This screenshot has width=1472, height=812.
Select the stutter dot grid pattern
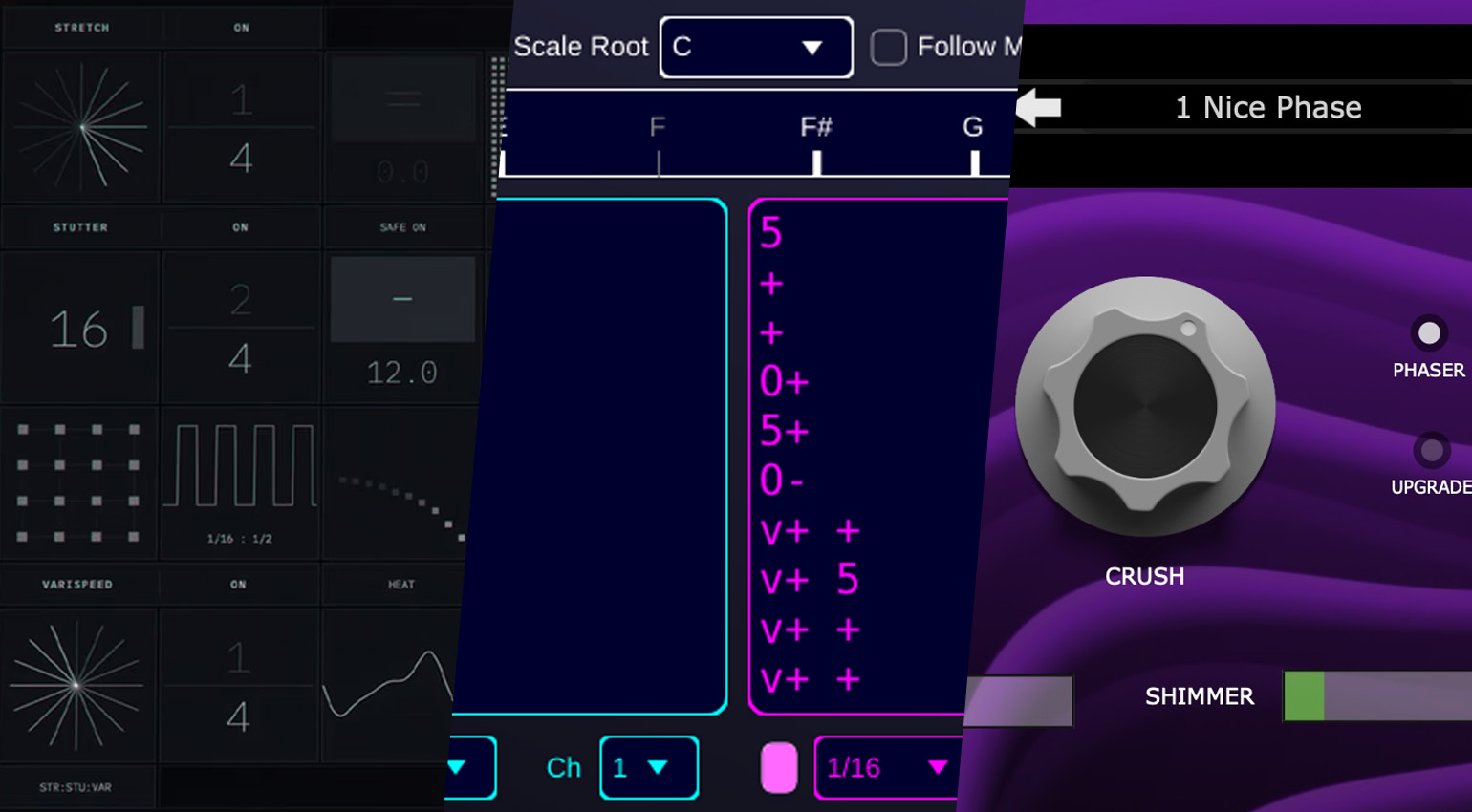(78, 483)
